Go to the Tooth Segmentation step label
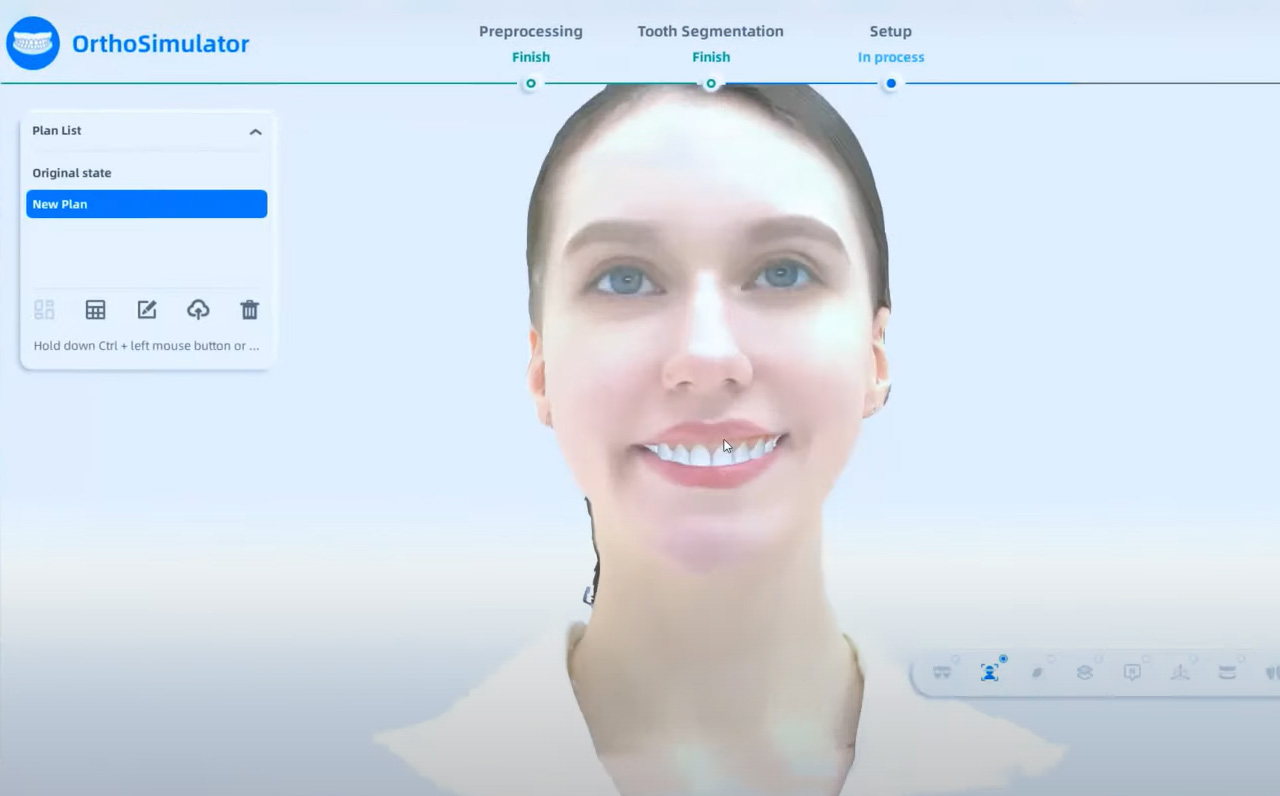This screenshot has width=1280, height=796. [711, 31]
